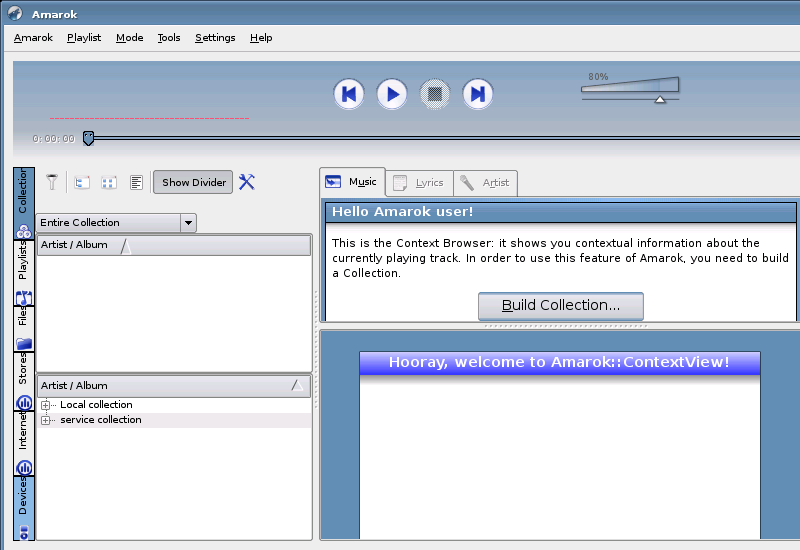Viewport: 800px width, 550px height.
Task: Skip to next track button
Action: point(478,94)
